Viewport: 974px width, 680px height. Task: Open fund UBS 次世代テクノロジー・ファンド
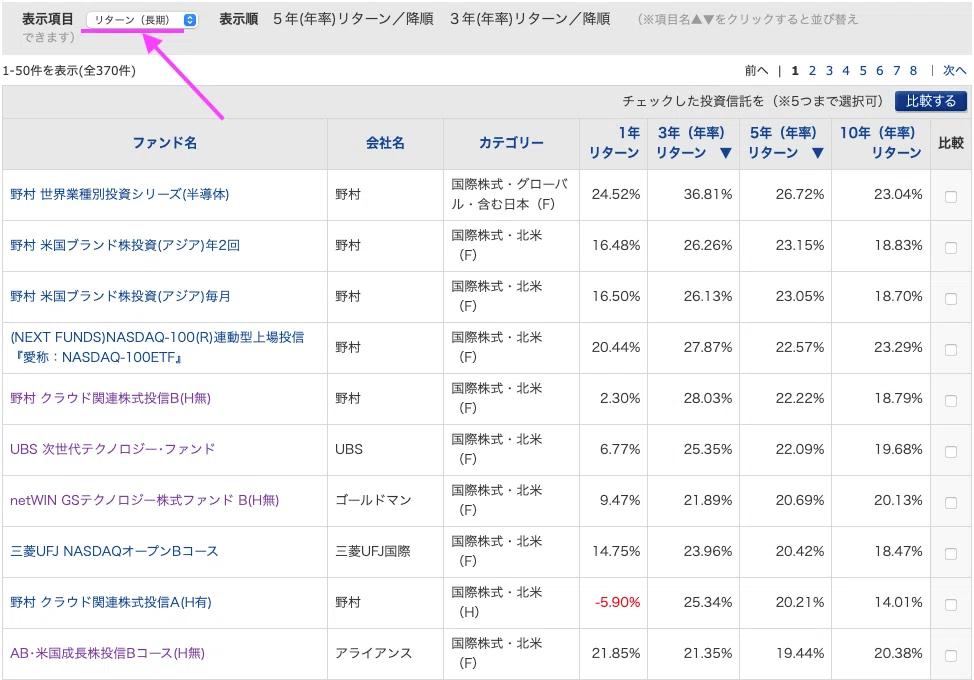112,449
